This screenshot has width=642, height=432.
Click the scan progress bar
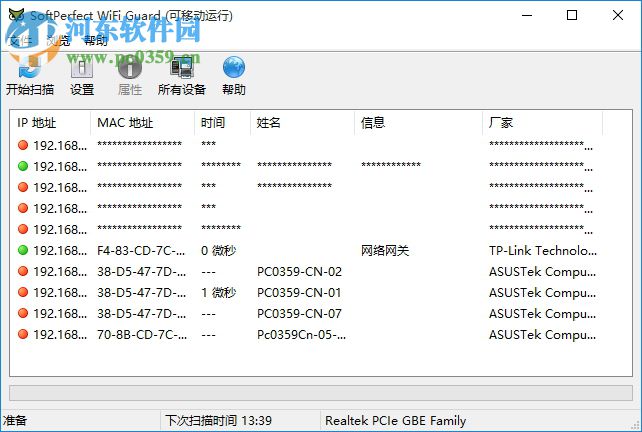[x=321, y=393]
